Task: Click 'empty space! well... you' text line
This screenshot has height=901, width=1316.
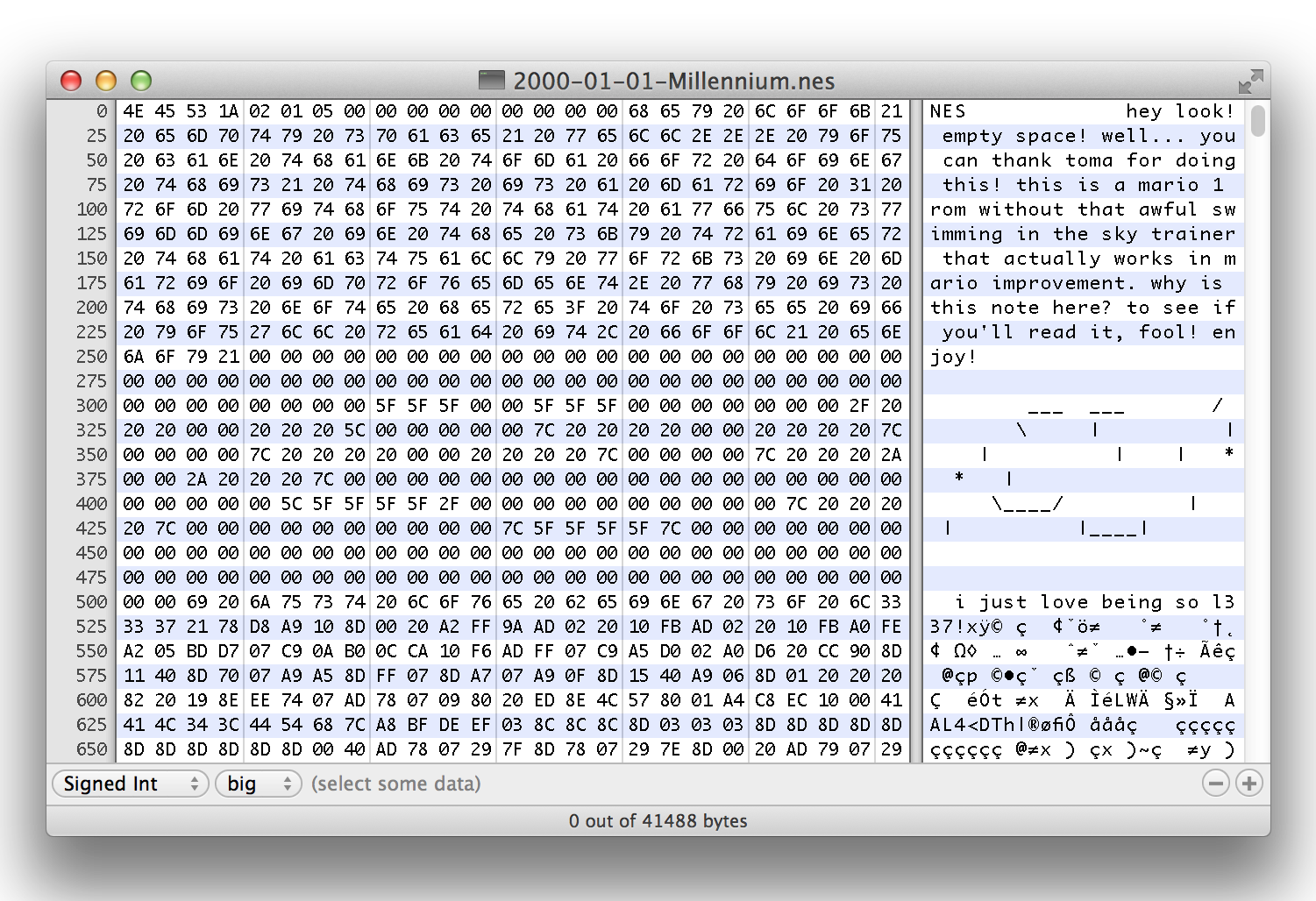Action: (1088, 136)
